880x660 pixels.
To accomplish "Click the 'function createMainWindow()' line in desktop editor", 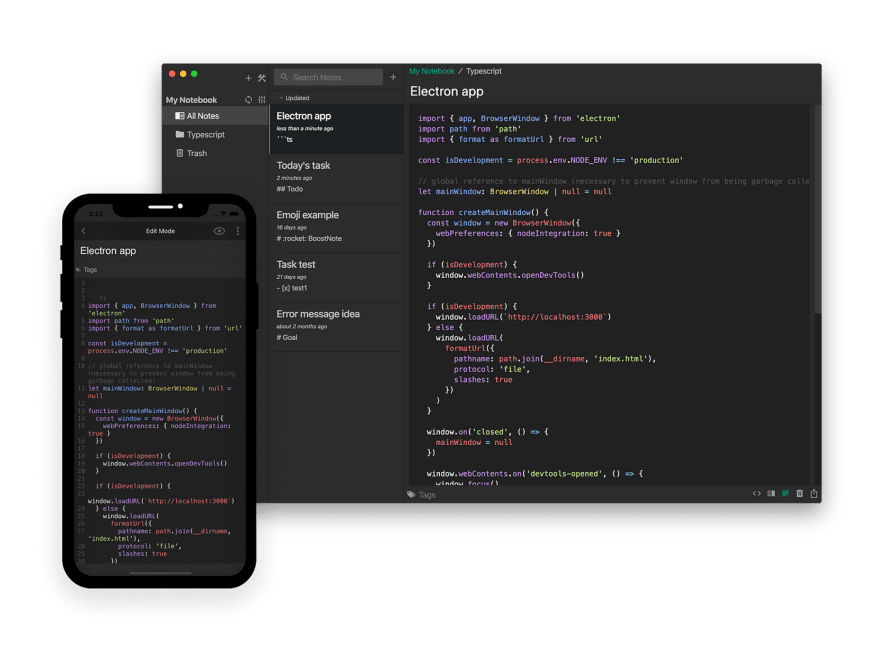I will coord(483,212).
